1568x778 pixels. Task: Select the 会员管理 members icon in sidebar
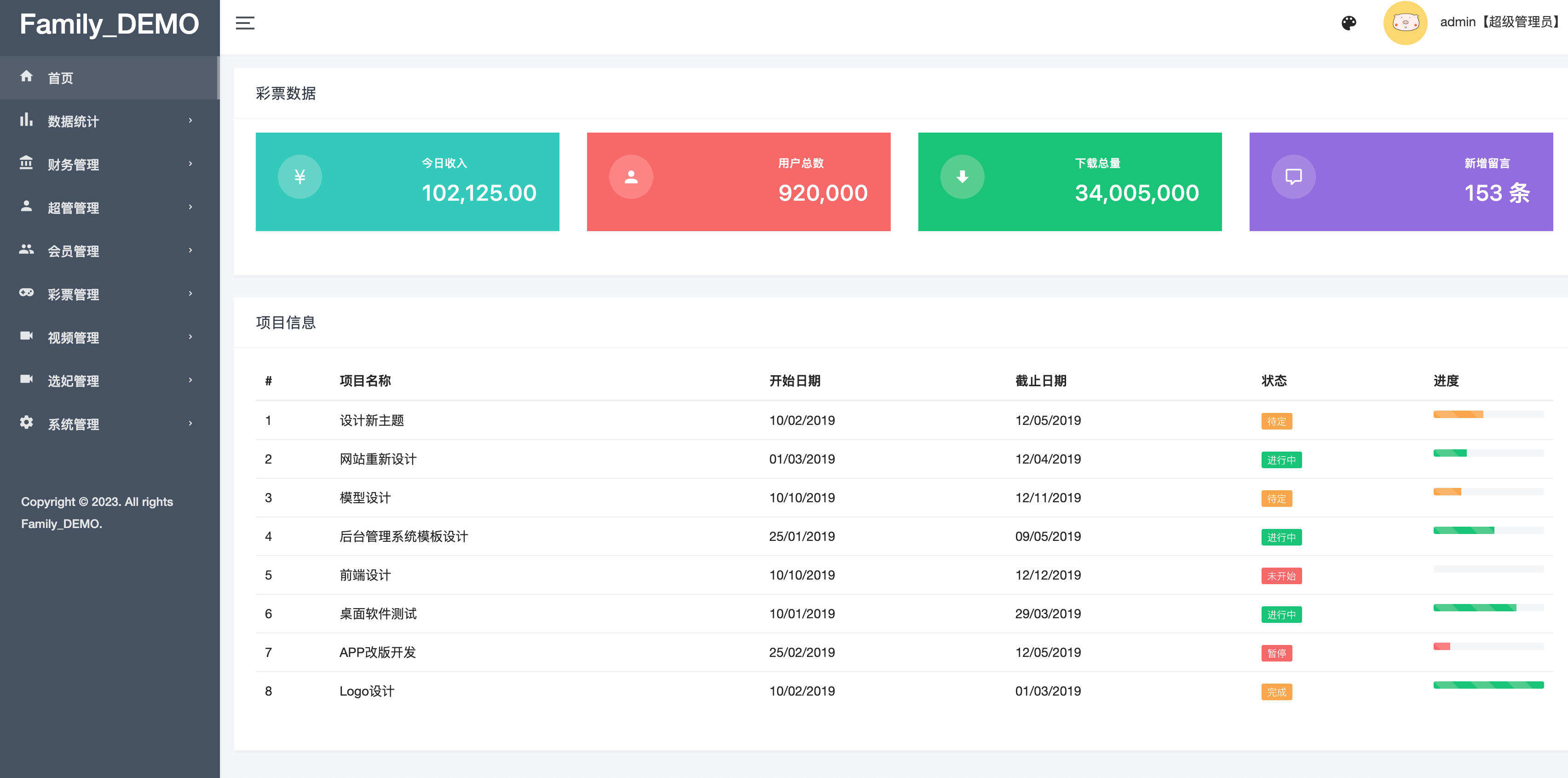point(27,250)
